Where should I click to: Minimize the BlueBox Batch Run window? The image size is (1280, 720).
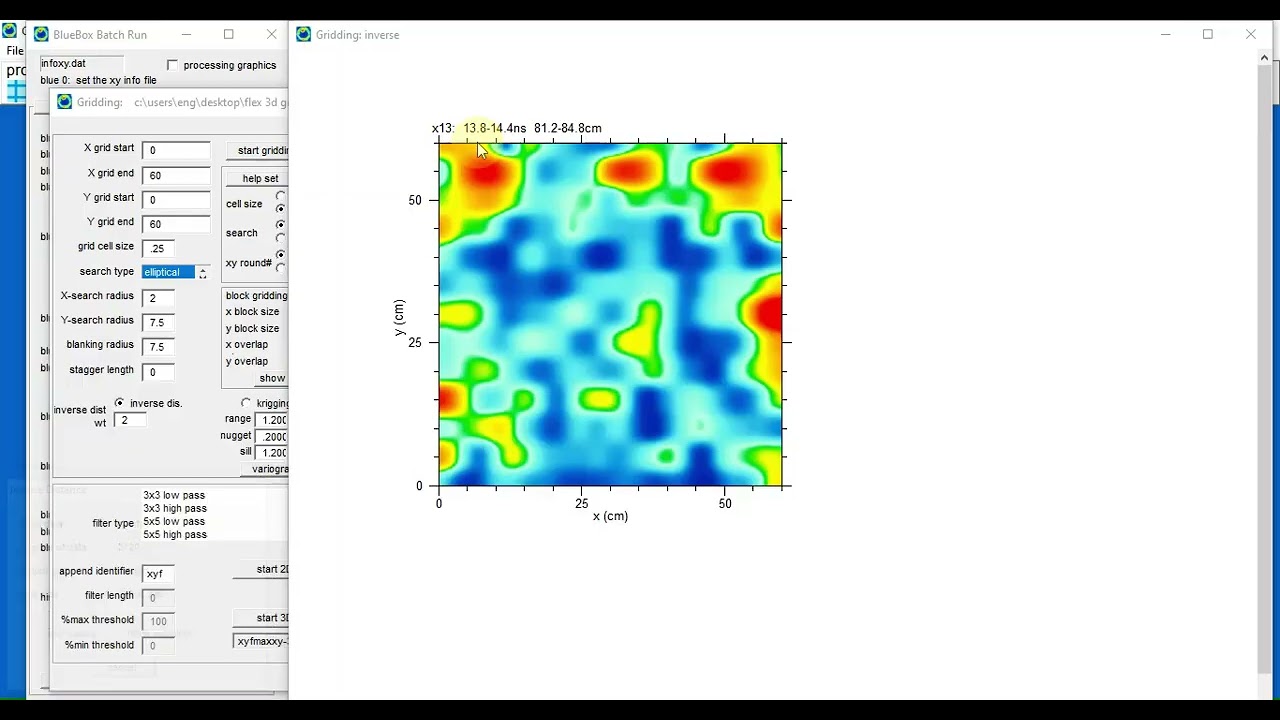tap(186, 34)
